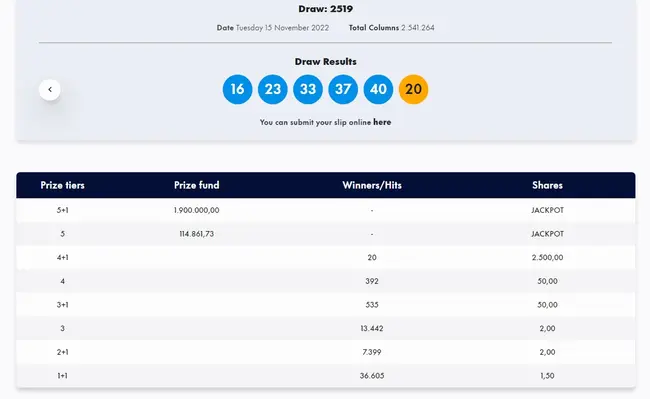Click the Draw: 2519 heading

325,9
